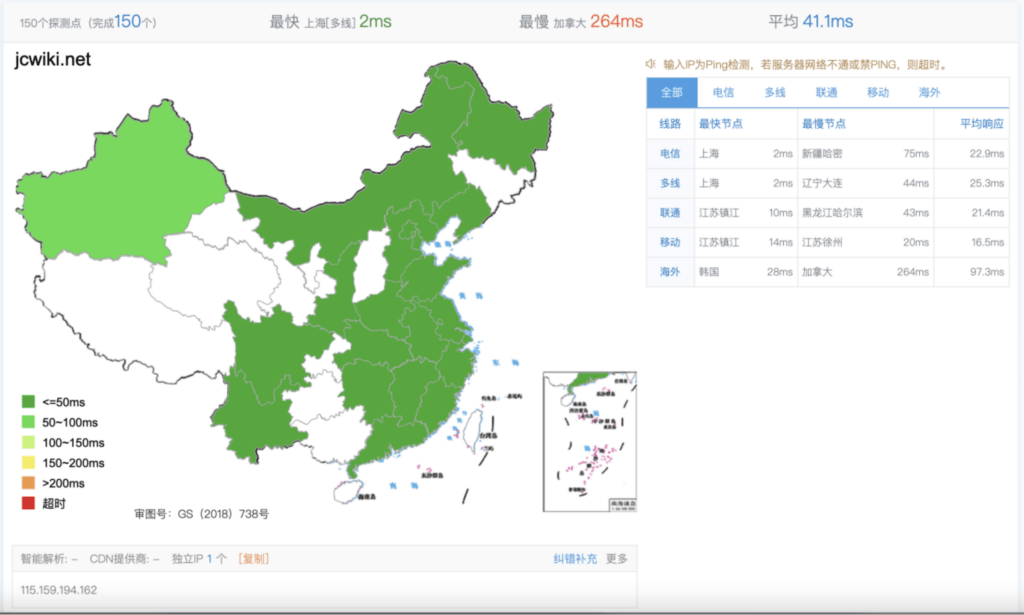Click the 264ms value in table
1024x615 pixels.
tap(912, 272)
